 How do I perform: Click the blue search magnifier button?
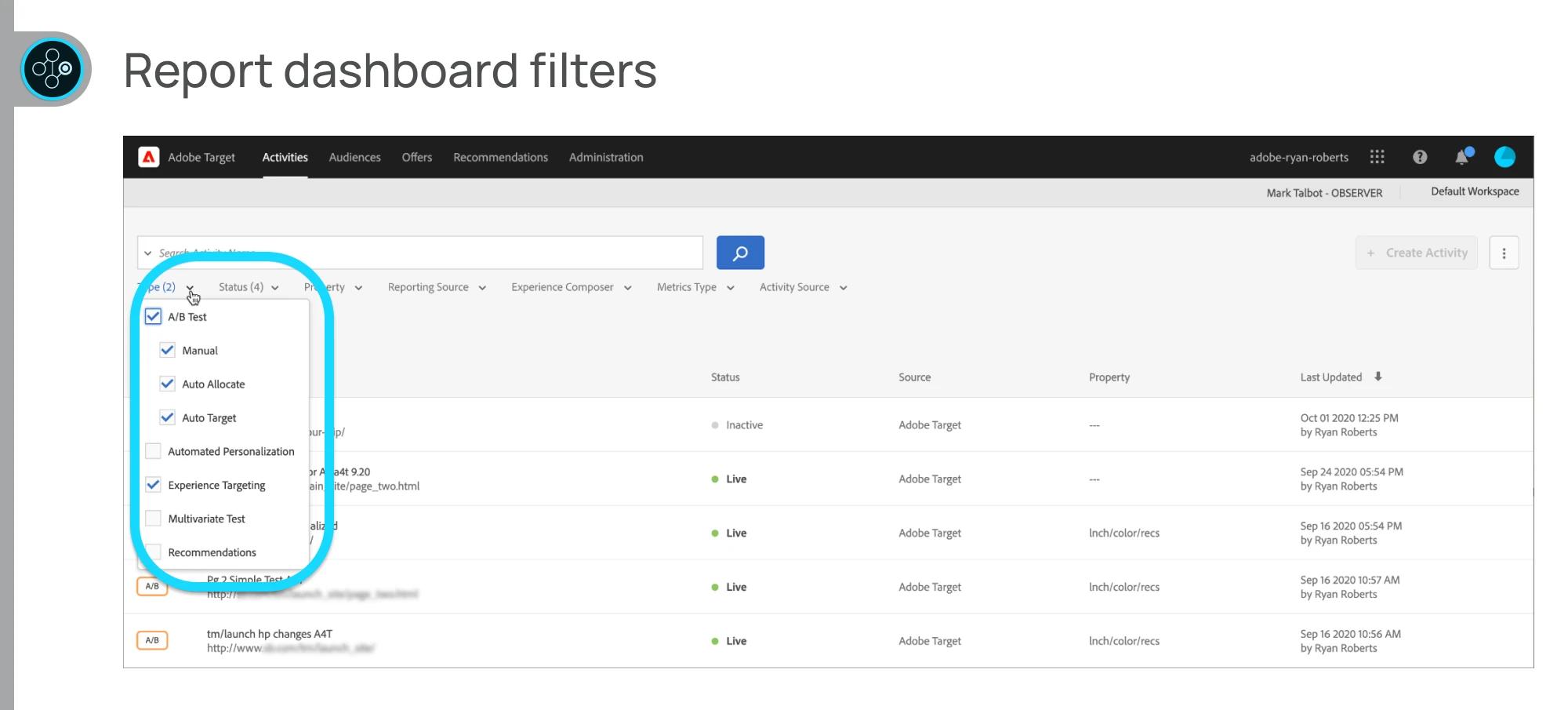click(740, 253)
